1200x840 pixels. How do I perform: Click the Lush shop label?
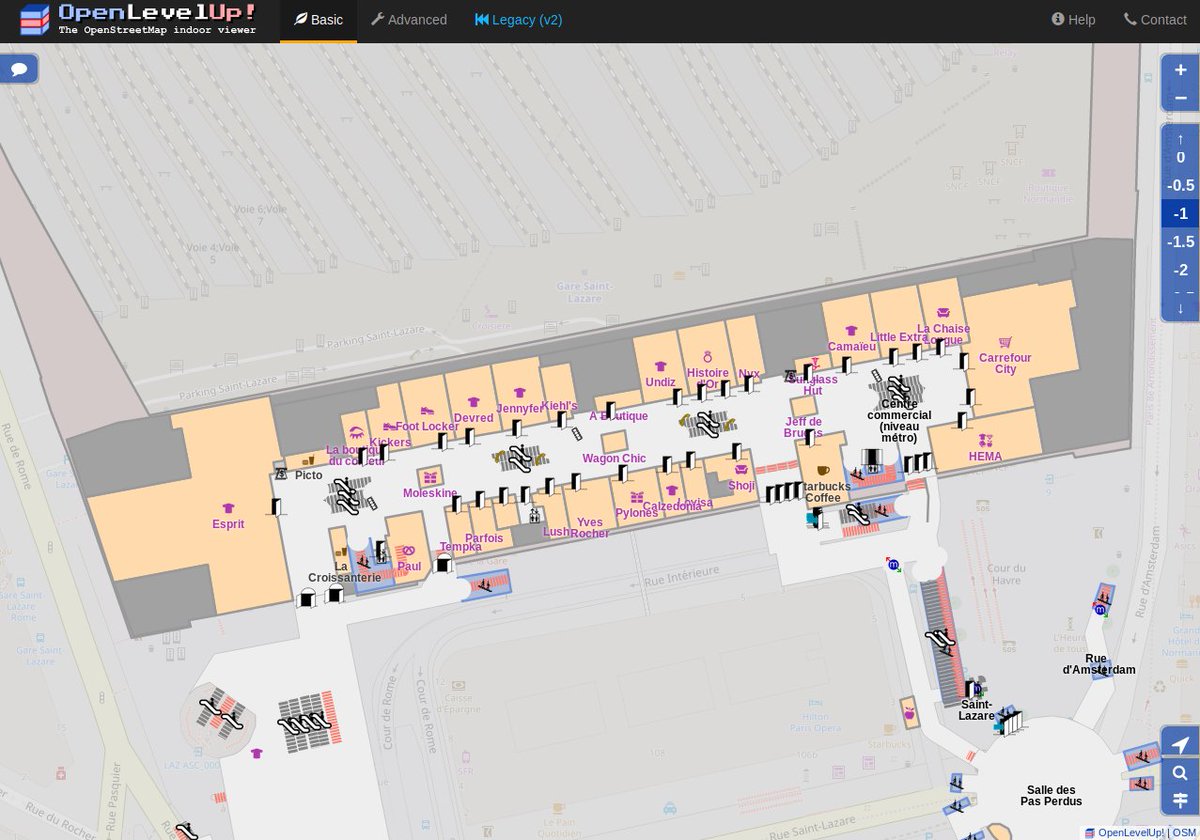point(556,532)
